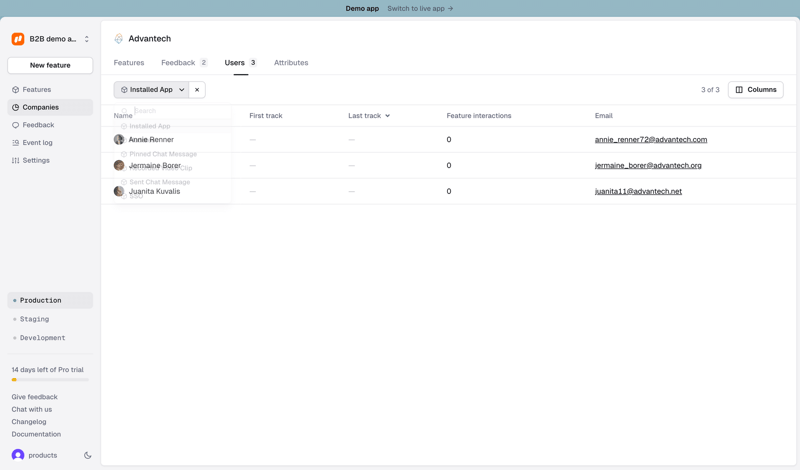Click Annie Renner's avatar
Screen dimensions: 800x470
[x=119, y=139]
